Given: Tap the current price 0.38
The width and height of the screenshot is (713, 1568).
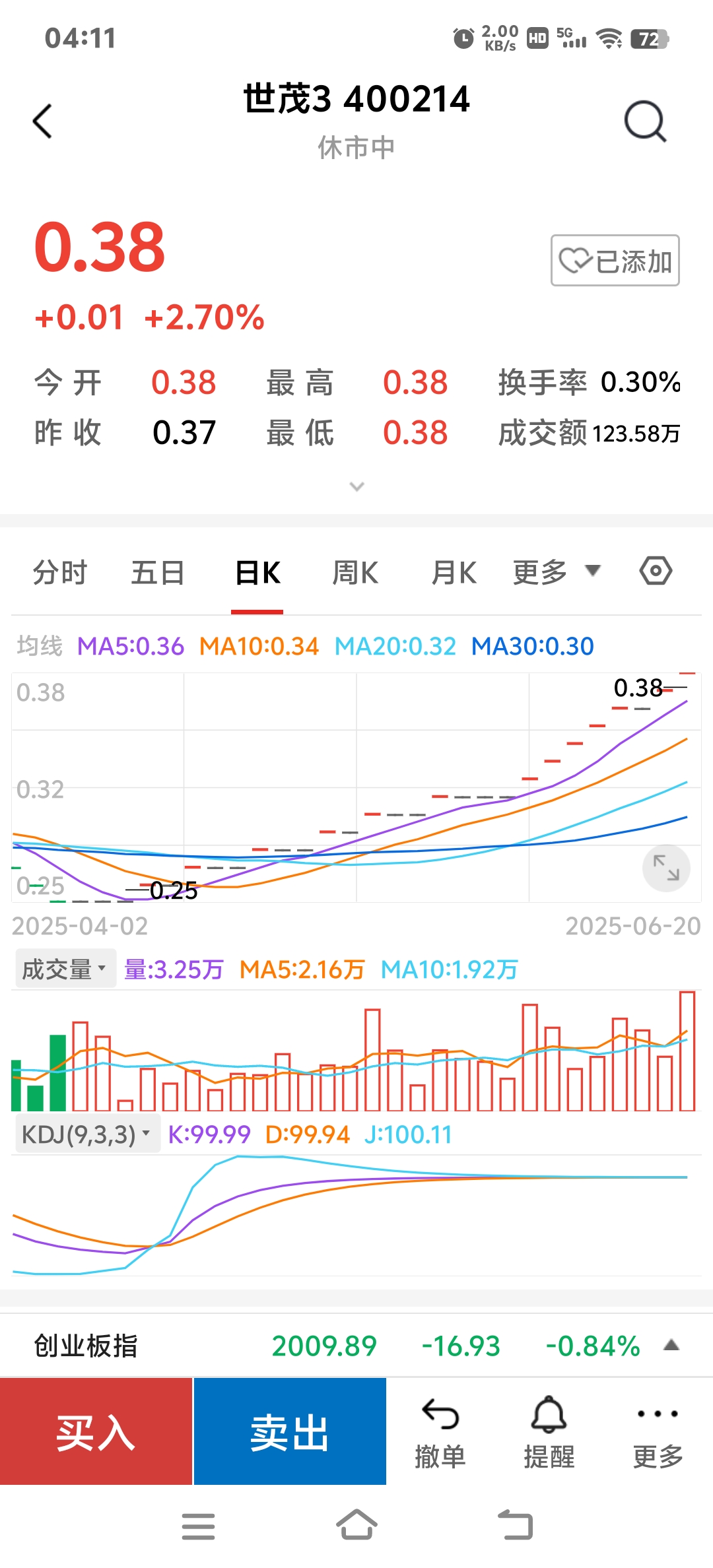Looking at the screenshot, I should [100, 247].
